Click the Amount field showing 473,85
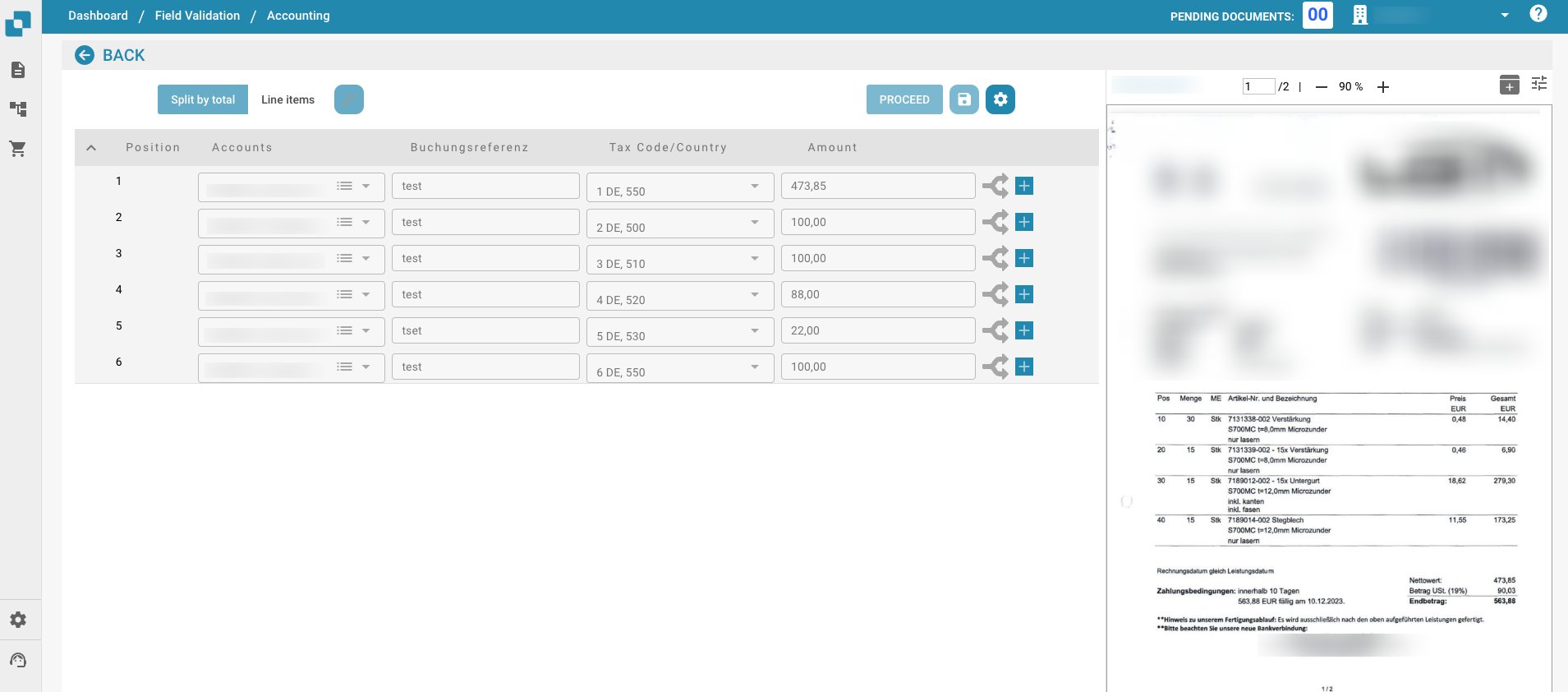The image size is (1568, 692). click(x=877, y=186)
